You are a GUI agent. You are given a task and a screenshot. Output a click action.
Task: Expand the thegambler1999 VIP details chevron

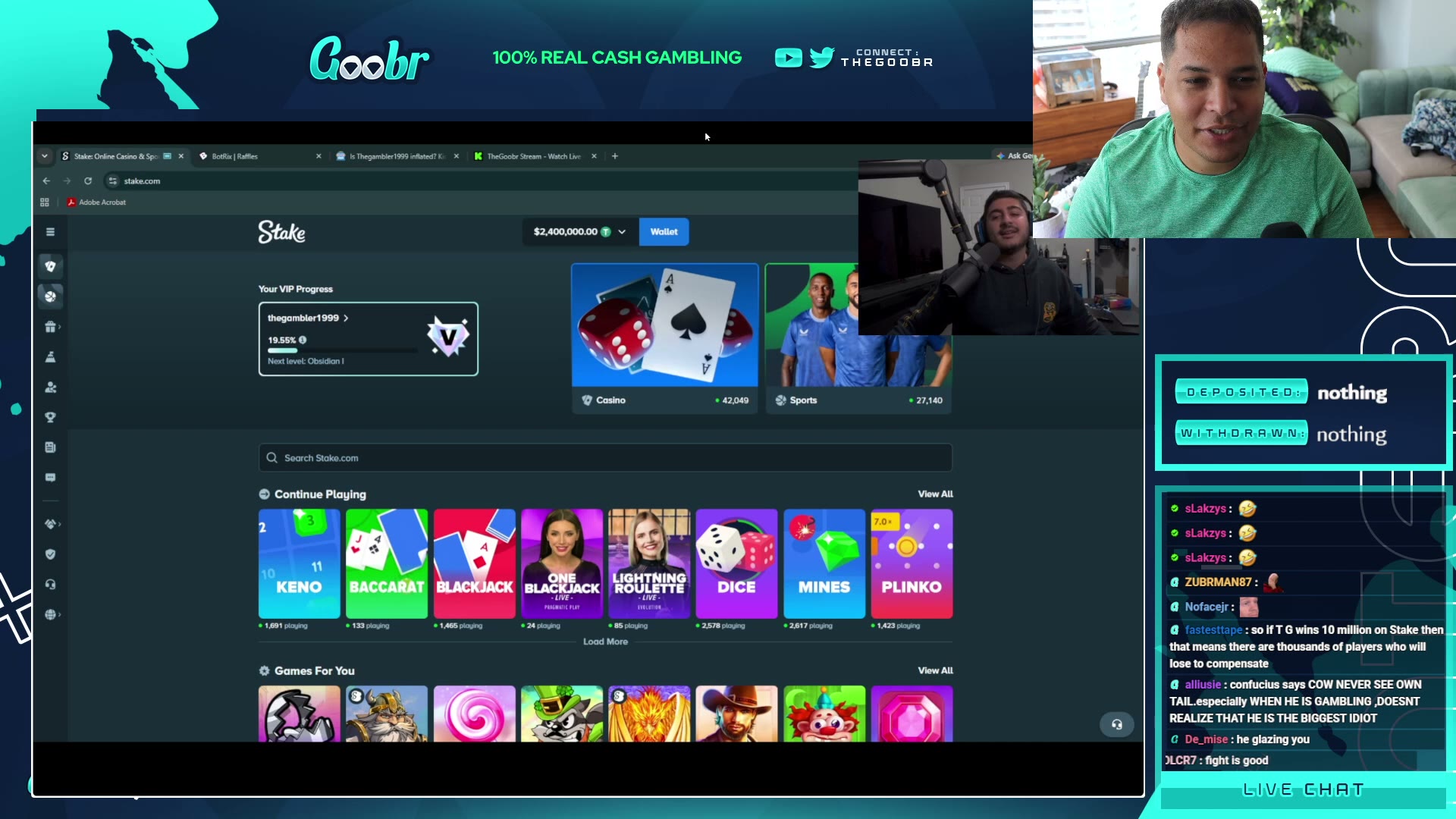[346, 318]
